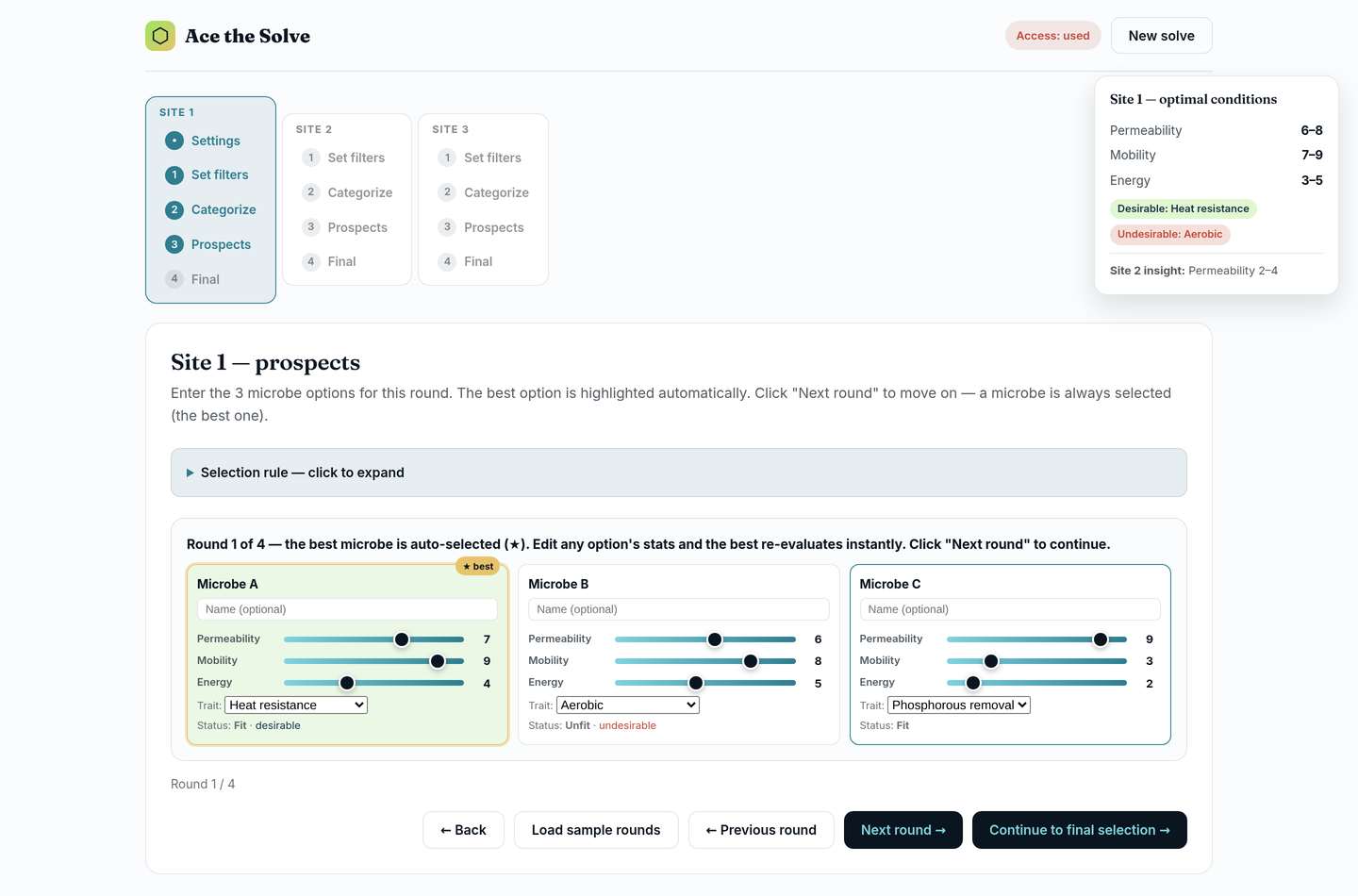Click Microbe A Permeability slider
Image resolution: width=1358 pixels, height=896 pixels.
click(373, 639)
